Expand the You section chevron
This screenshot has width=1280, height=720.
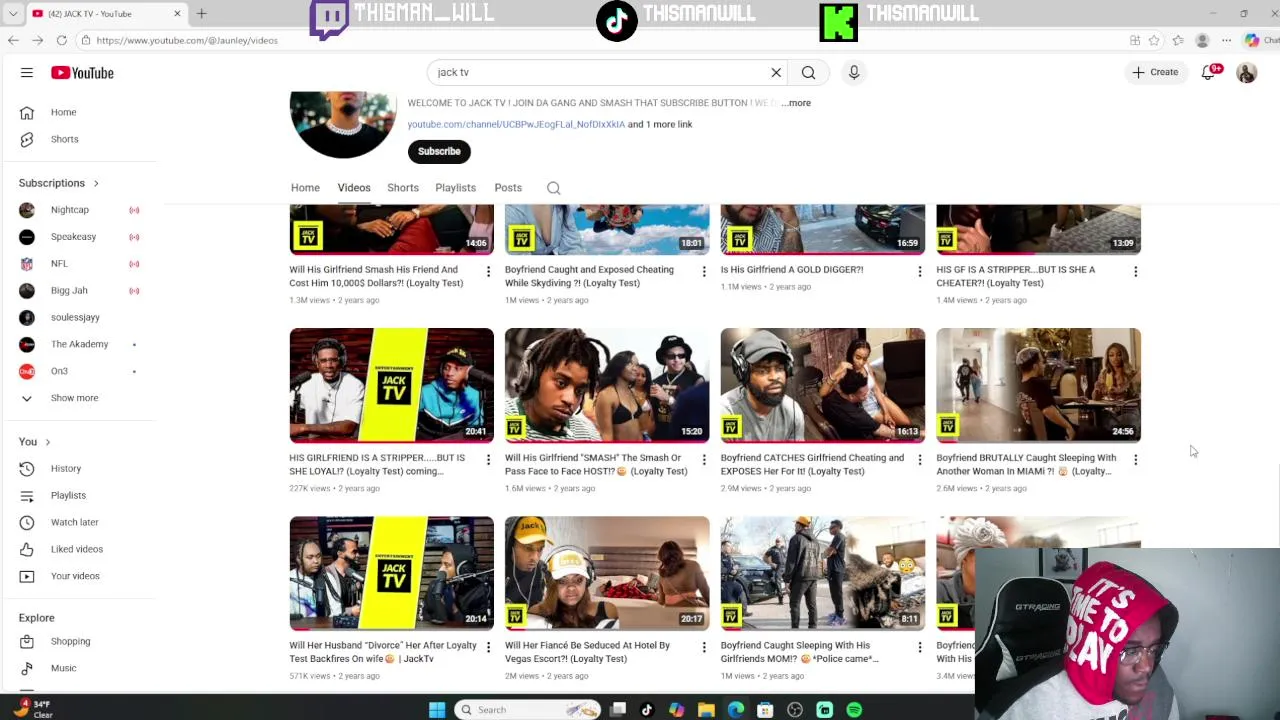coord(47,442)
